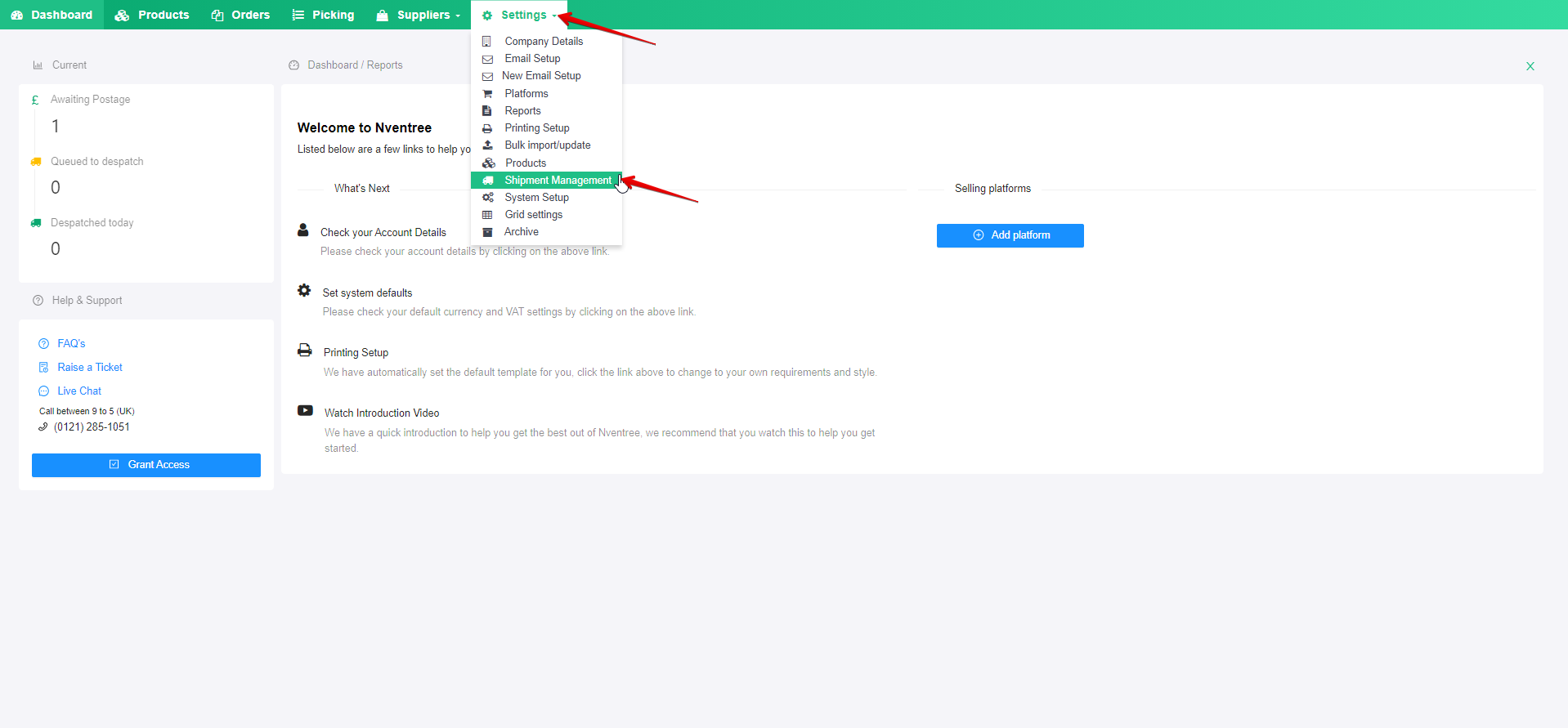Close the welcome panel with X
The image size is (1568, 728).
[1530, 66]
